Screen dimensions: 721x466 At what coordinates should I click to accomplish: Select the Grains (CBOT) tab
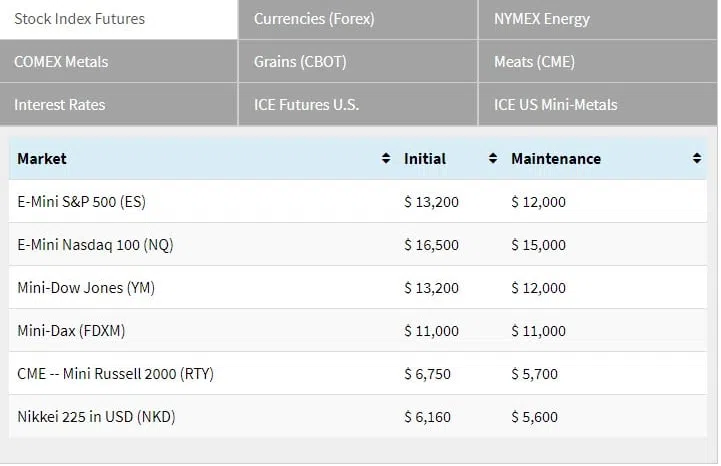pos(358,62)
